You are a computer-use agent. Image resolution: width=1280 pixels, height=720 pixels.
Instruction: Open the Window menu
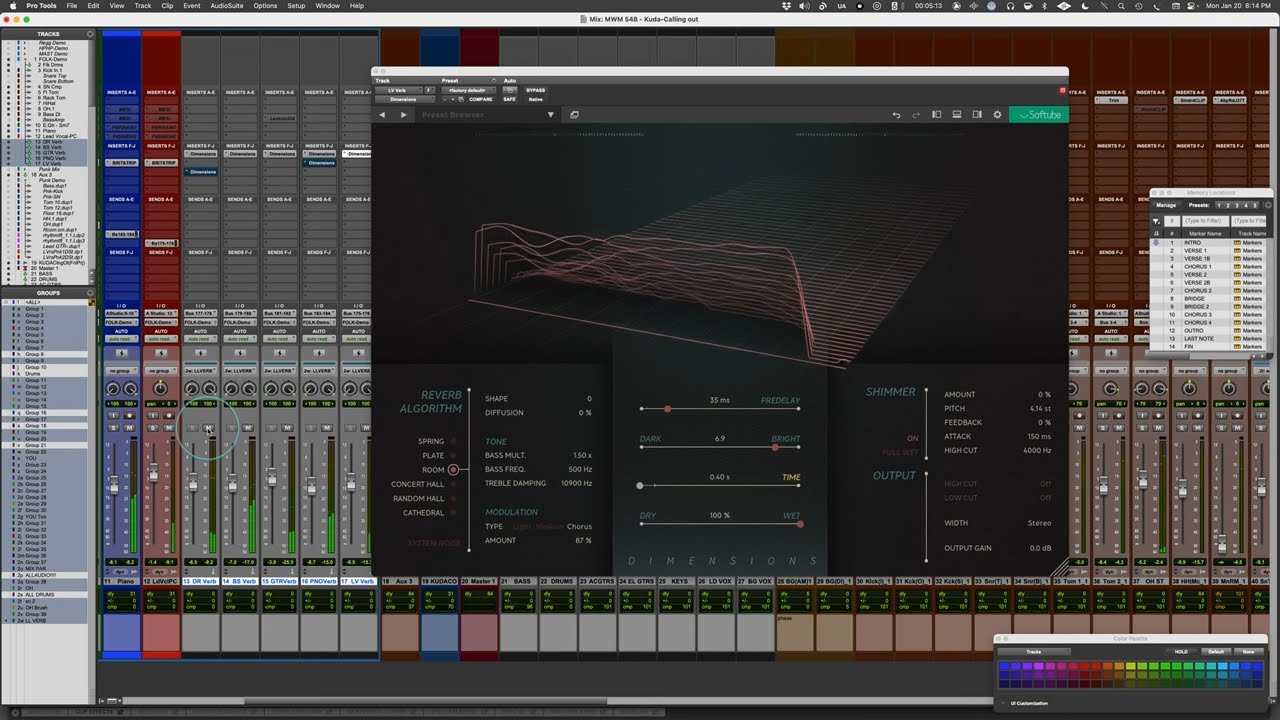click(x=327, y=6)
